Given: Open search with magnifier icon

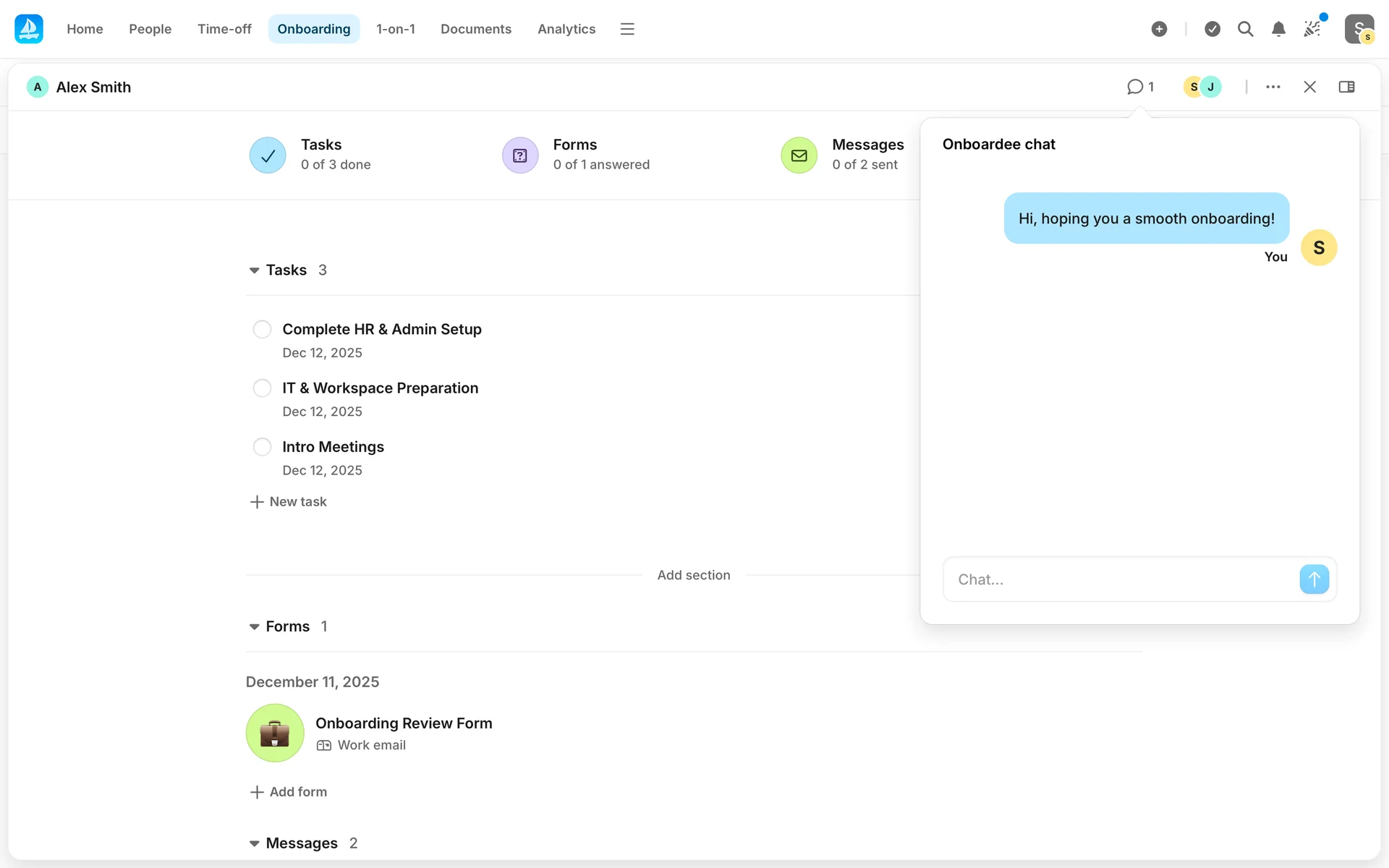Looking at the screenshot, I should 1245,29.
